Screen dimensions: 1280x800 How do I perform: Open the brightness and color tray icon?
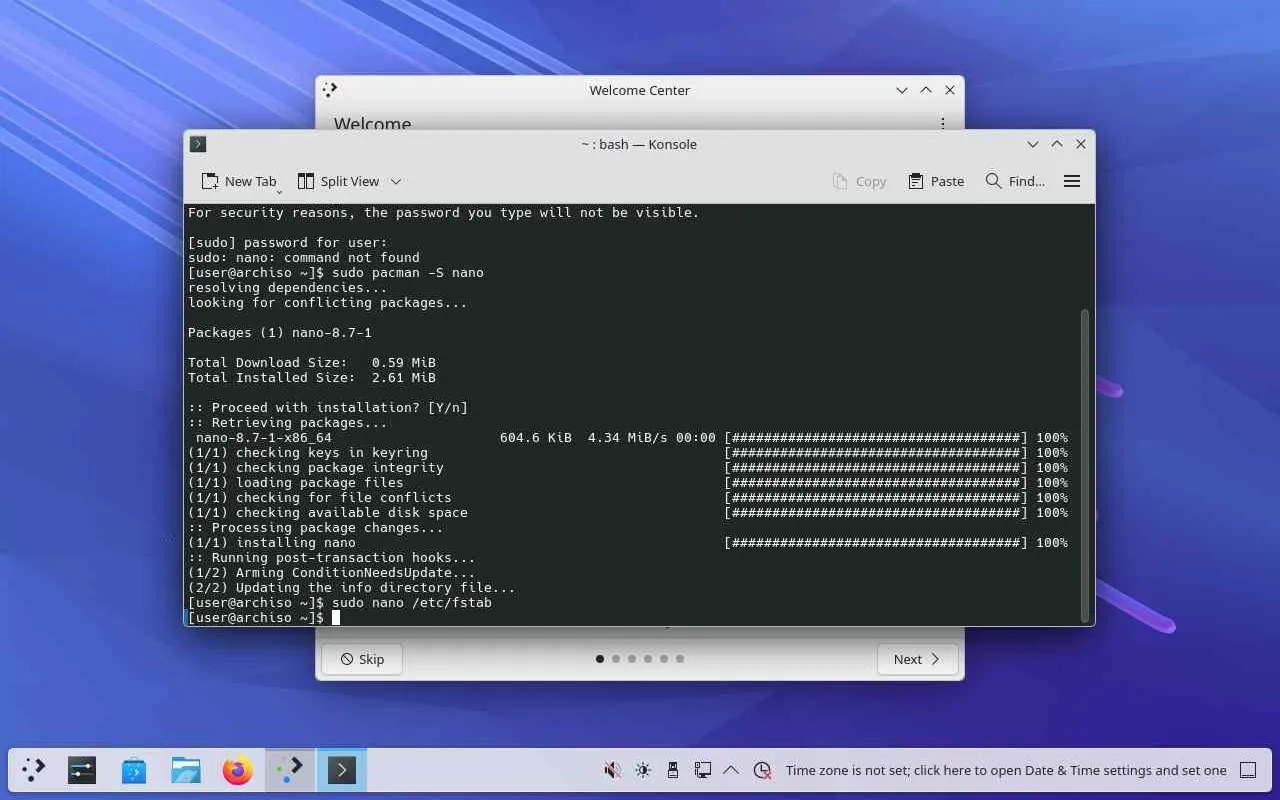point(643,770)
